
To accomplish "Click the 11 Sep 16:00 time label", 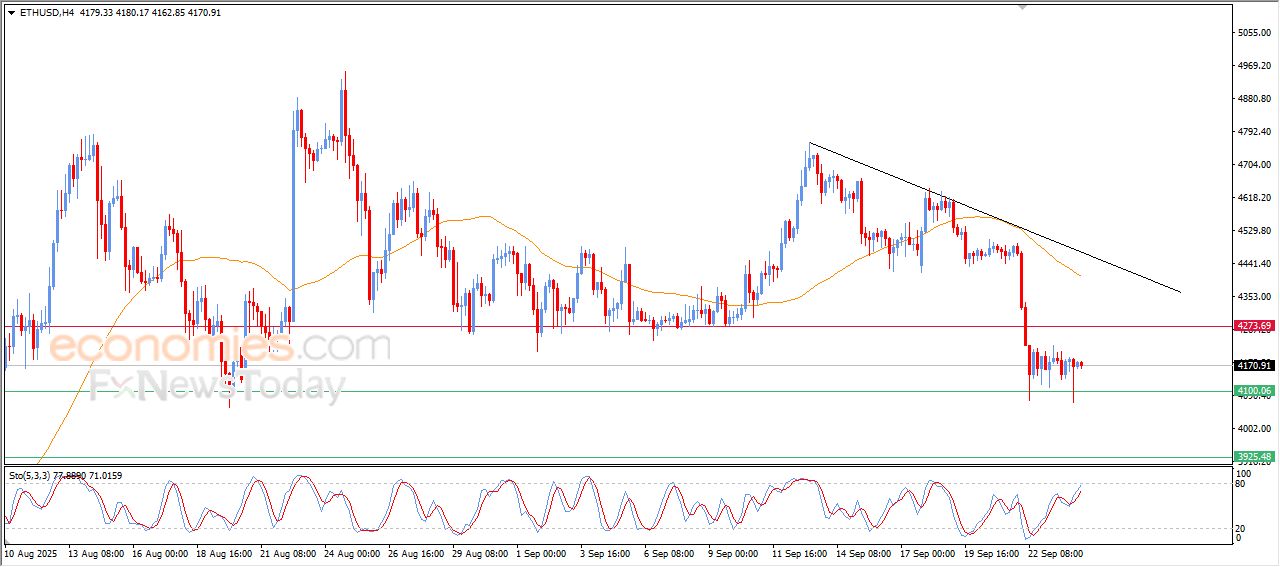I will point(802,552).
